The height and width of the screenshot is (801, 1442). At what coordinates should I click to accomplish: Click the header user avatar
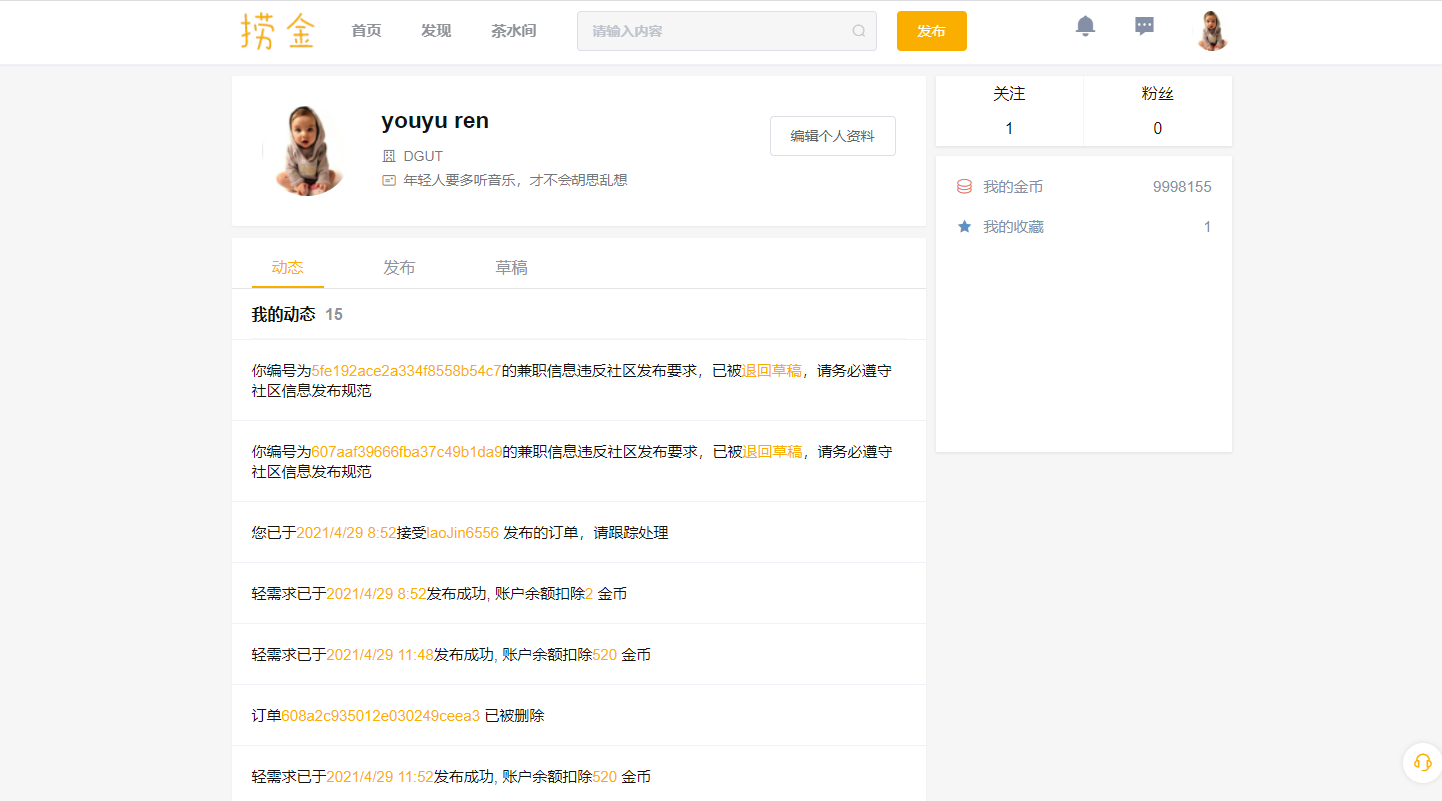click(1212, 31)
